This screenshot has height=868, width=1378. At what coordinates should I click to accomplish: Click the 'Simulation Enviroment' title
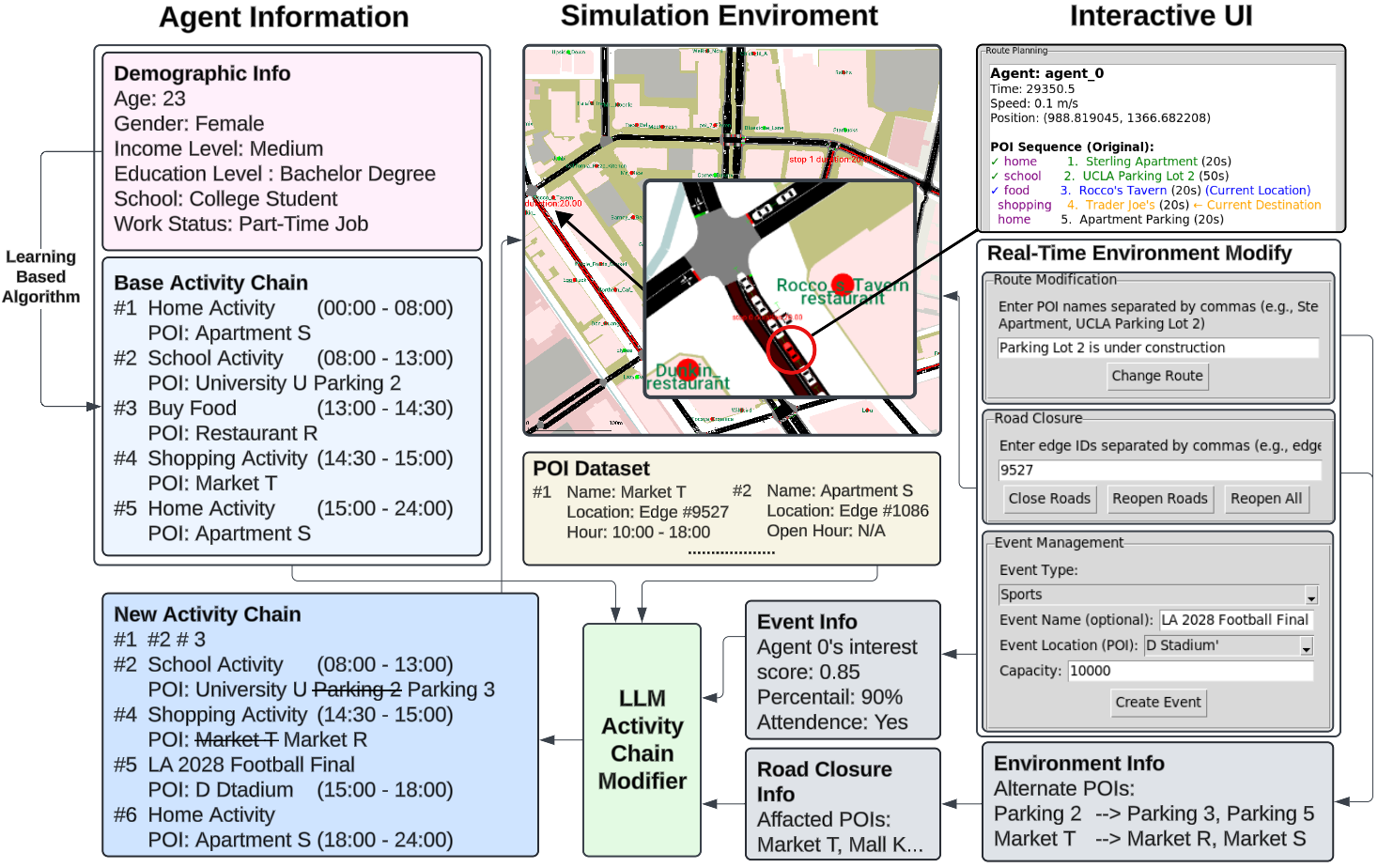coord(720,15)
